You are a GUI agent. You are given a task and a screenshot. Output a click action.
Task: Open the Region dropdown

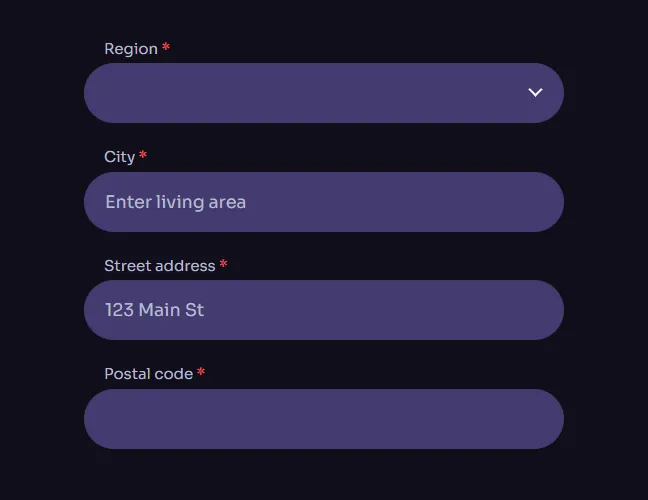coord(323,93)
